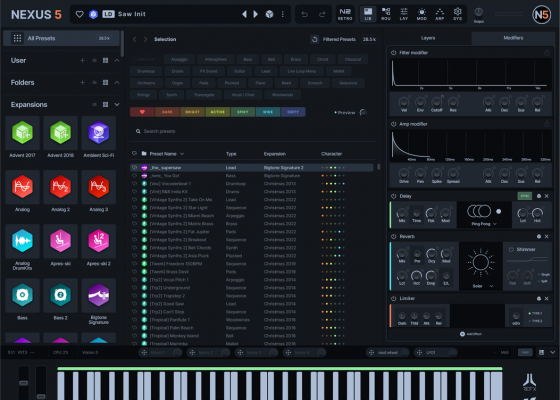The height and width of the screenshot is (400, 560).
Task: Filter presets by Arpeggio category
Action: coord(179,59)
